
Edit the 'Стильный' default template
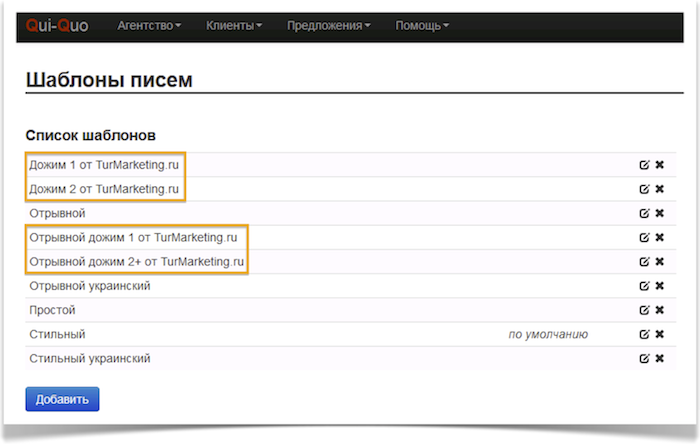pyautogui.click(x=644, y=334)
